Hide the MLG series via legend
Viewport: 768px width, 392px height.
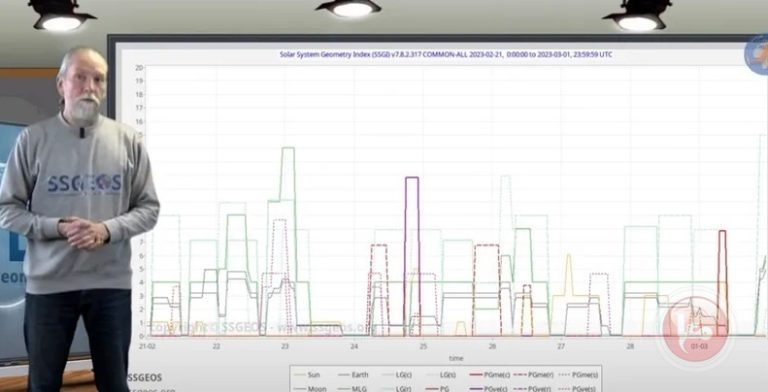tap(354, 389)
